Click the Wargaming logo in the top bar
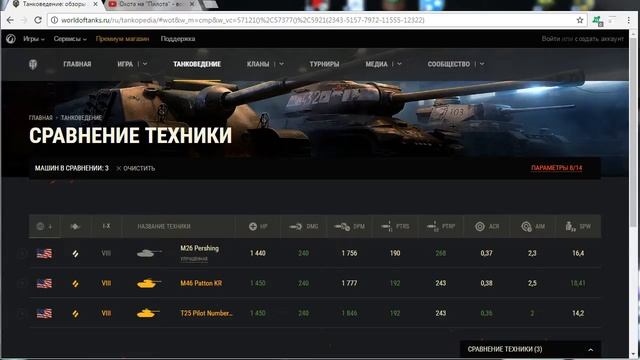This screenshot has width=640, height=360. pos(11,39)
